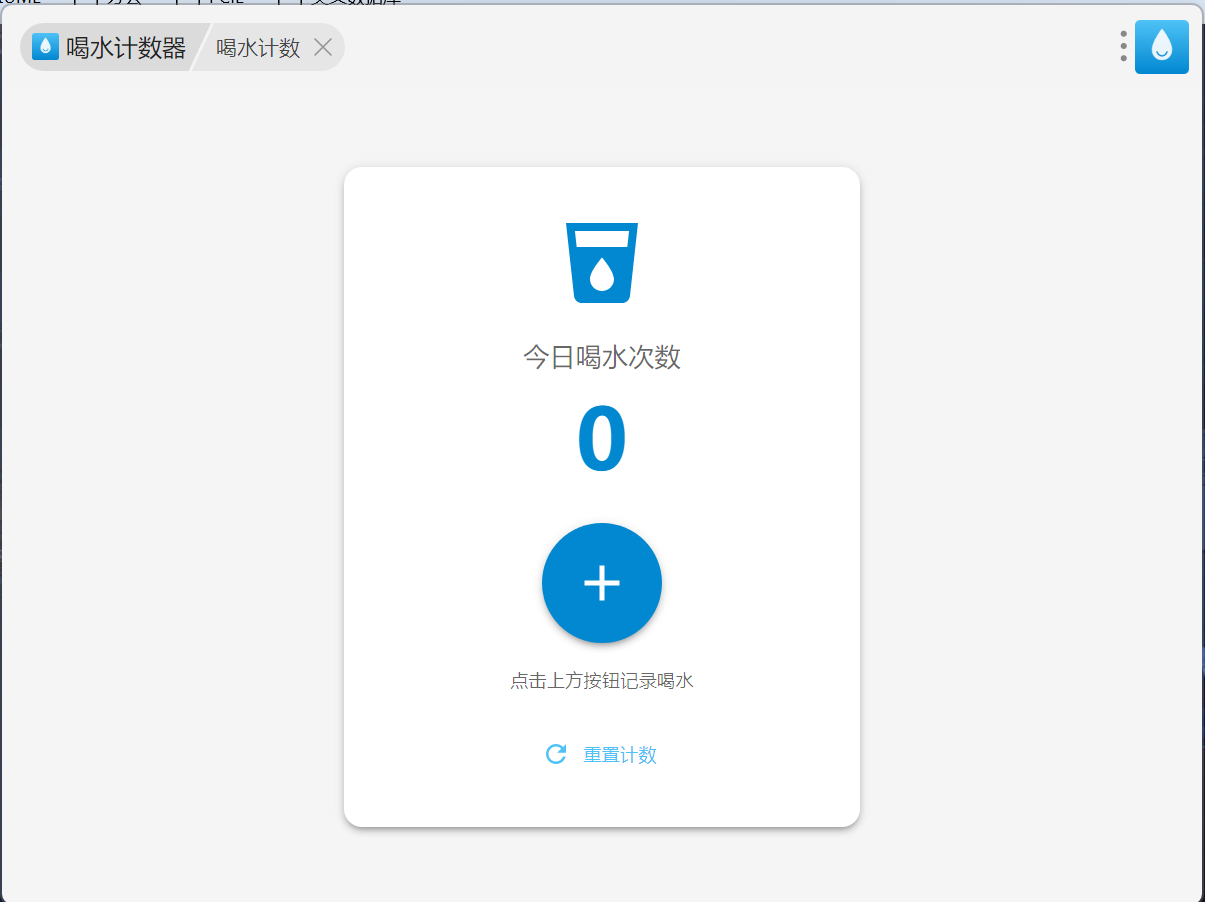The height and width of the screenshot is (902, 1205).
Task: Click the water glass icon in the card
Action: point(601,262)
